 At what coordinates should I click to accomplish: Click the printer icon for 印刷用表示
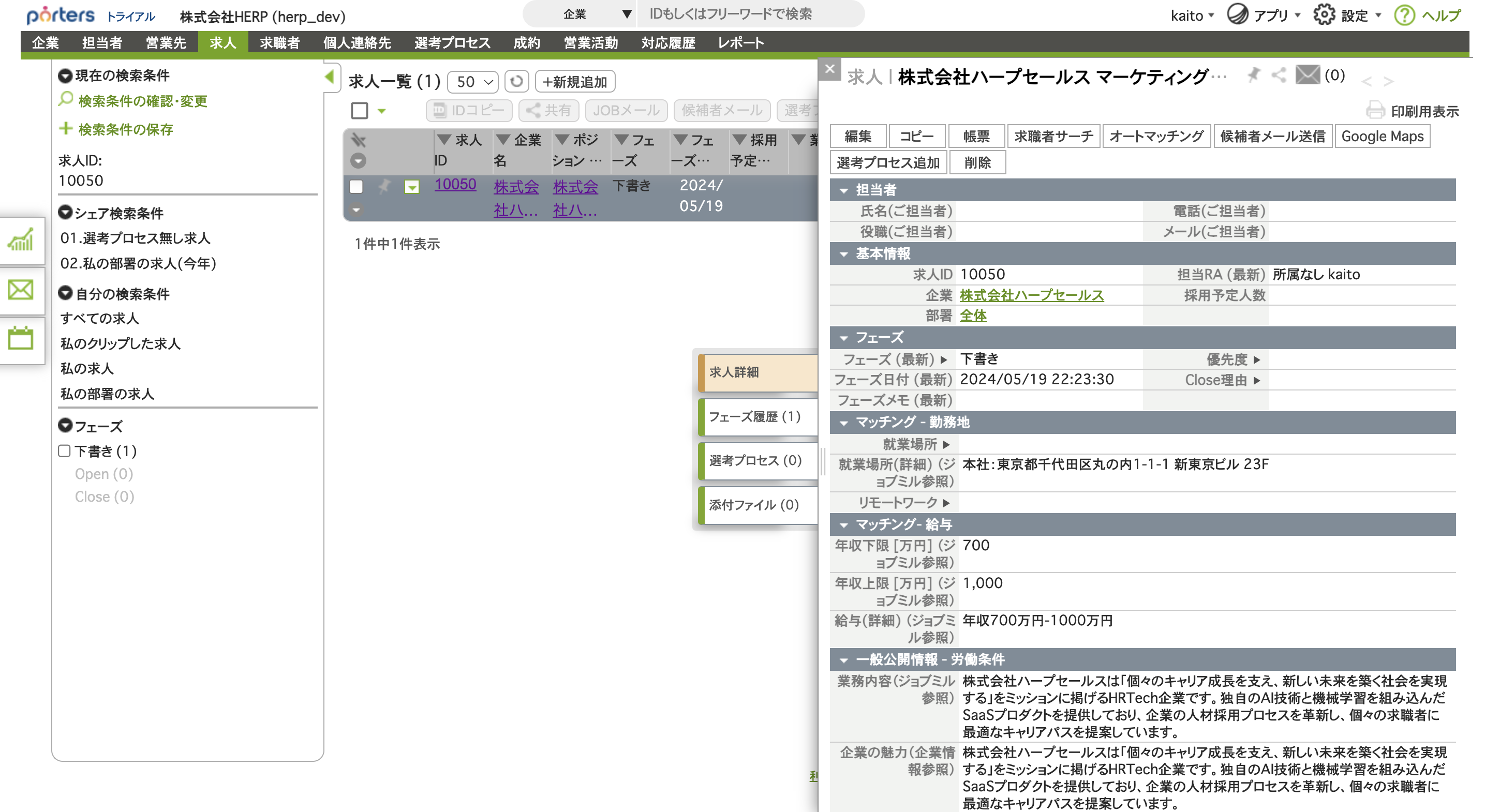click(x=1375, y=110)
